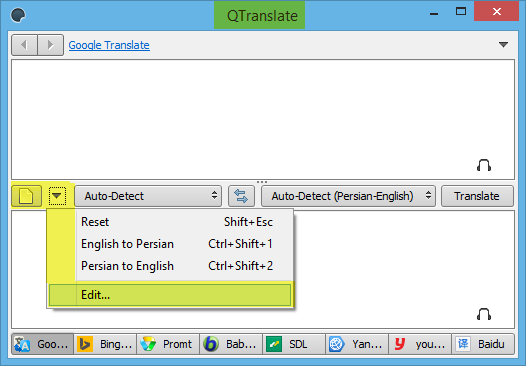Maximize the QTranslate window
Viewport: 526px width, 366px height.
pos(461,11)
